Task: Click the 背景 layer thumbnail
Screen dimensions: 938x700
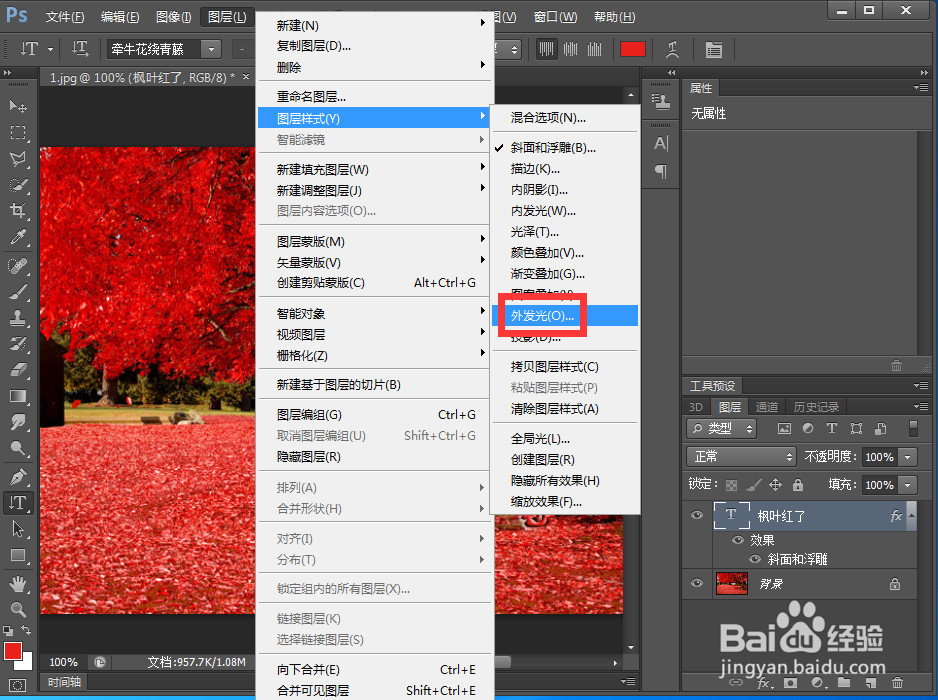Action: [731, 583]
